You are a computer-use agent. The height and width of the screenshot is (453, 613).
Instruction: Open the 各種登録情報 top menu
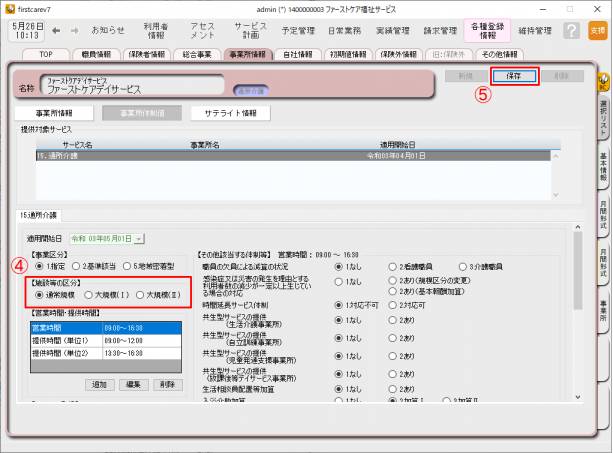(x=488, y=31)
